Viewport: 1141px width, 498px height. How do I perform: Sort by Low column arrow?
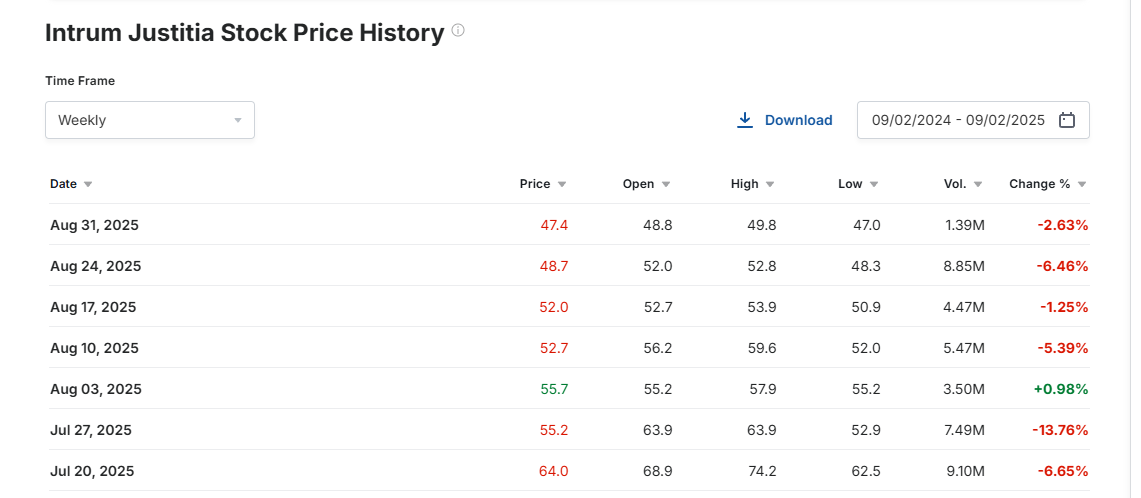(874, 185)
